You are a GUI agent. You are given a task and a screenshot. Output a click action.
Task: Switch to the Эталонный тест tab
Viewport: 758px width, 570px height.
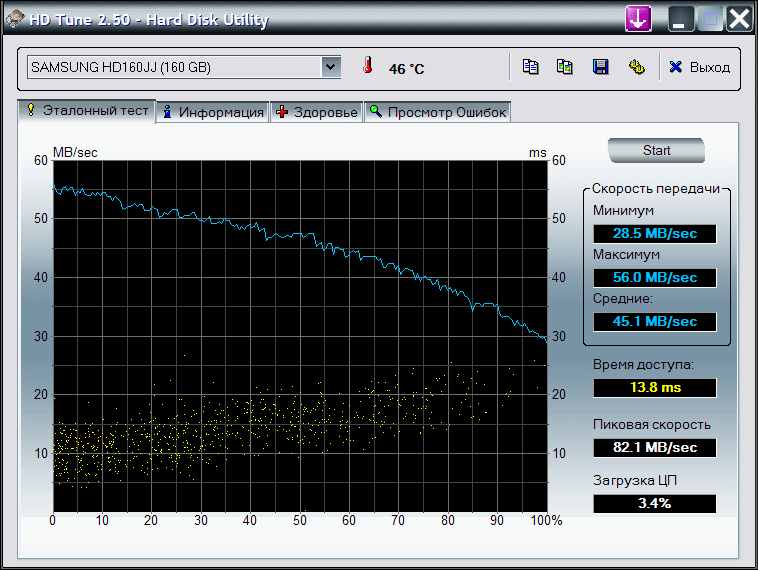[87, 111]
